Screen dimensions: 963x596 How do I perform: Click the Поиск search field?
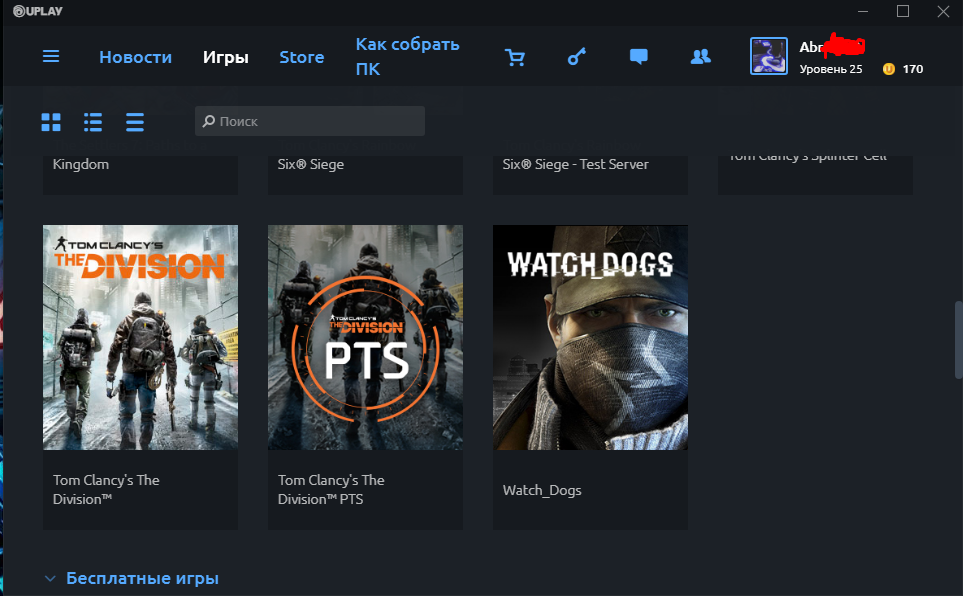(x=310, y=121)
